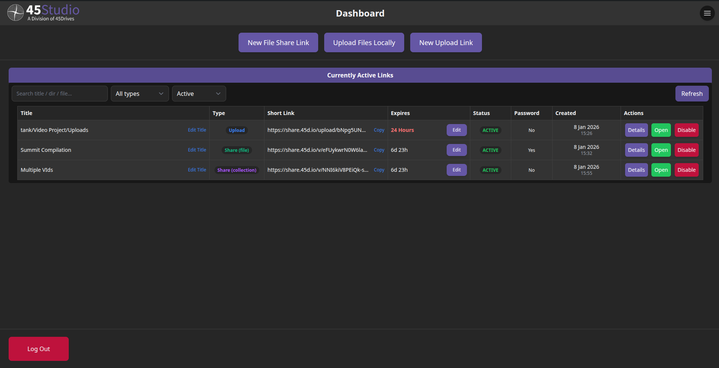Edit Title for tank/Video Project/Uploads
The height and width of the screenshot is (368, 719).
point(197,130)
